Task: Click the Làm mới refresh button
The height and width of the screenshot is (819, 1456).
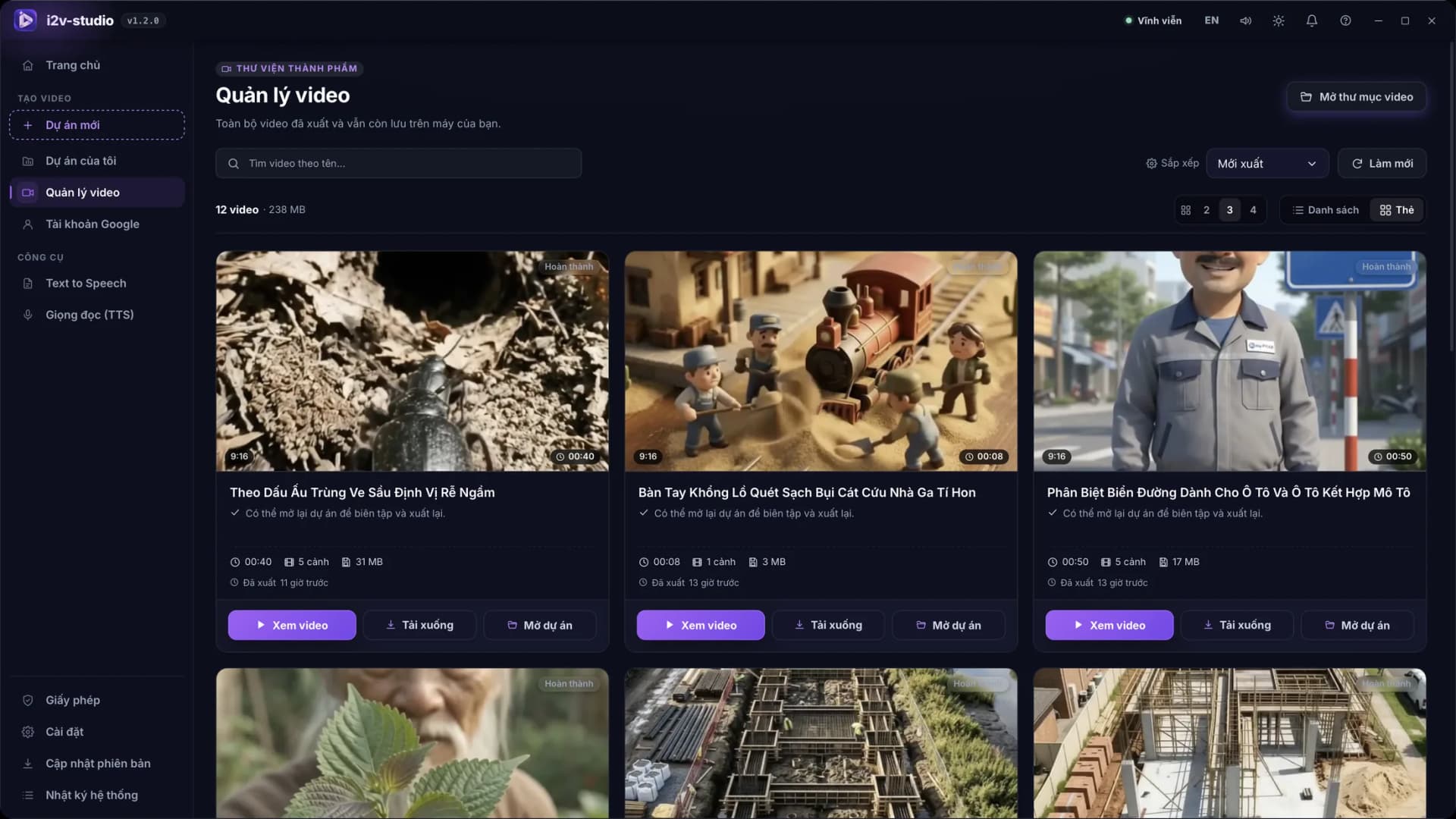Action: 1382,163
